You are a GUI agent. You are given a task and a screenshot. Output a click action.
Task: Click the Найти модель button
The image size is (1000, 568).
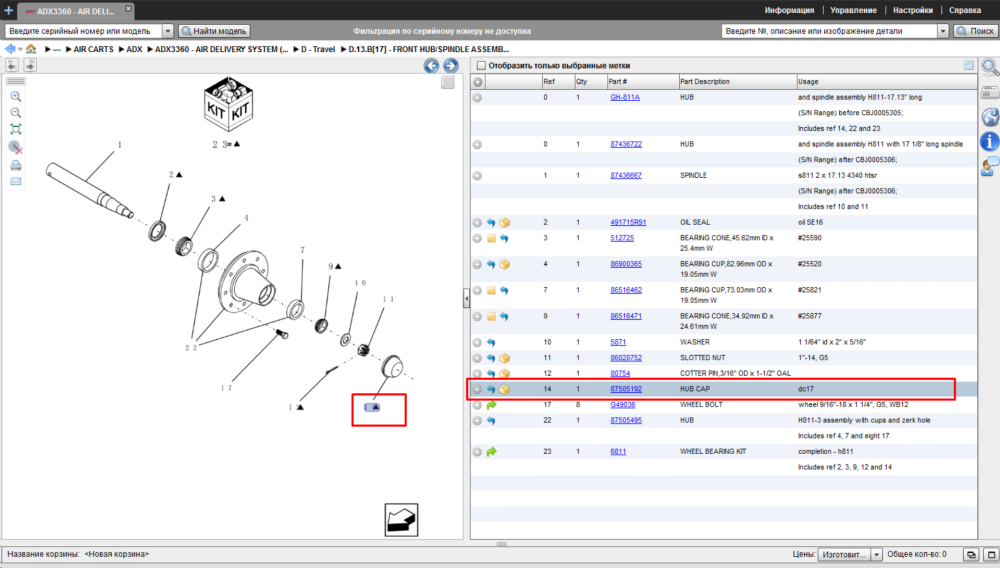coord(214,31)
